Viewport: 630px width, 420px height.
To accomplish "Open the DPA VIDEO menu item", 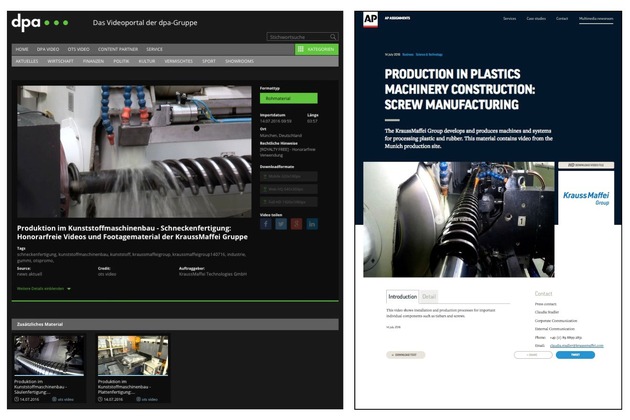I will (x=48, y=49).
